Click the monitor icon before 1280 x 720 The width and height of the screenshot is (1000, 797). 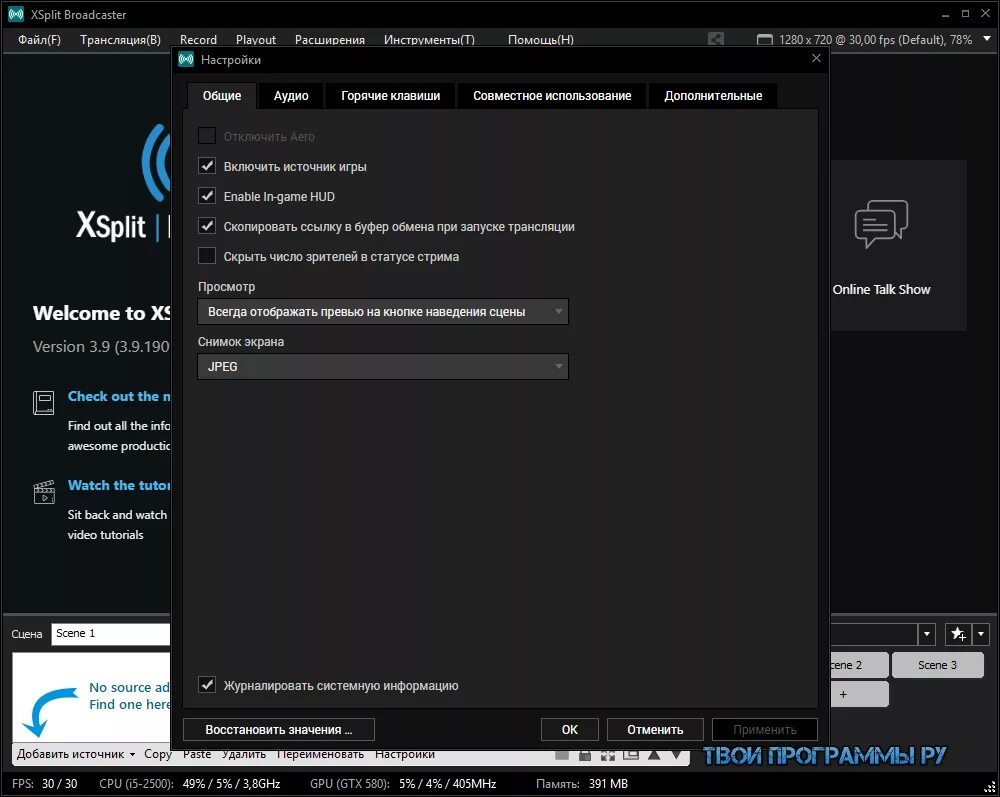pyautogui.click(x=764, y=38)
